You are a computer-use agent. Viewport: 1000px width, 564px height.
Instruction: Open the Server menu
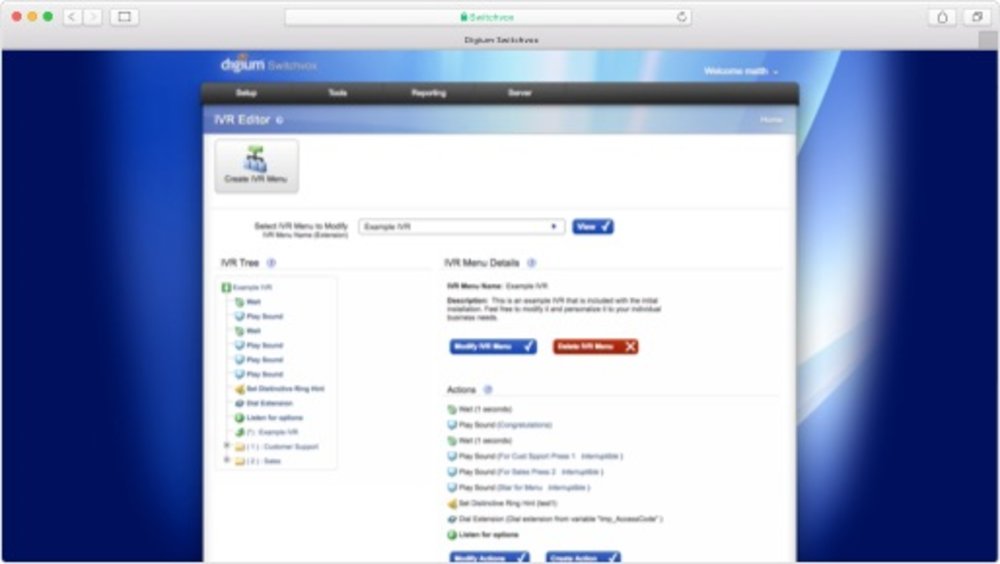coord(520,93)
